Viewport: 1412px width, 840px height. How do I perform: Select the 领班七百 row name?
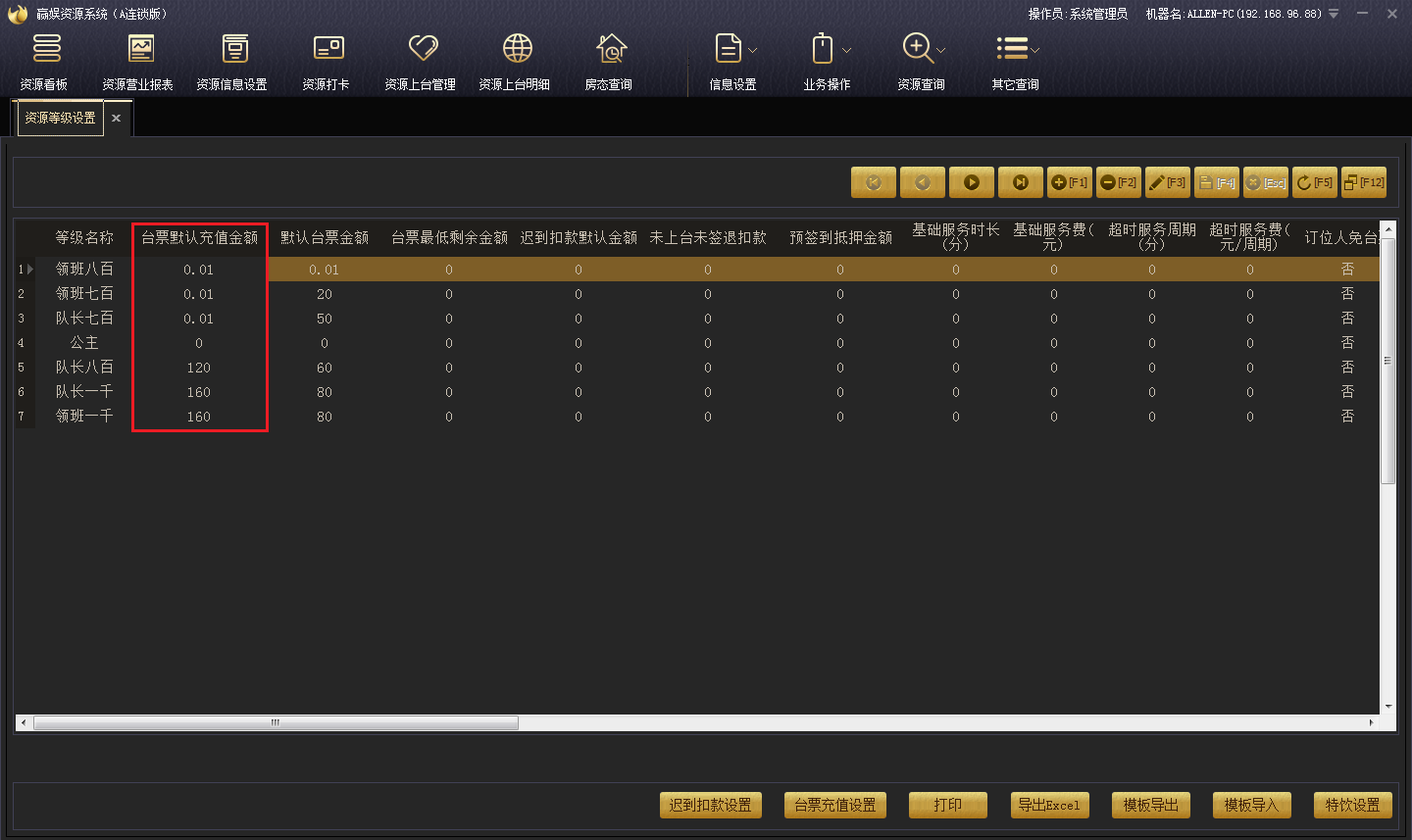[x=84, y=293]
